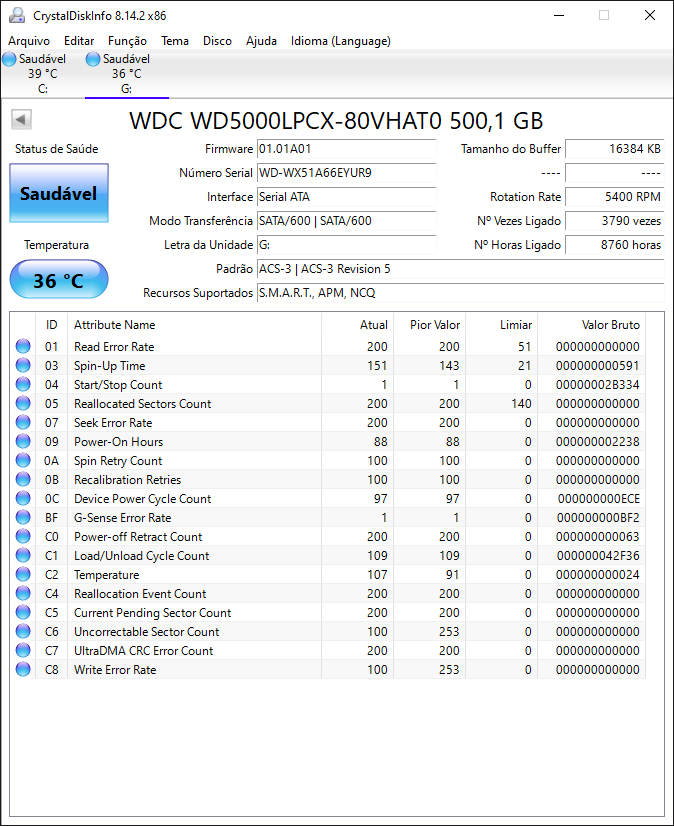
Task: Click the serial number field WD-WX51A66EYUR9
Action: [x=347, y=173]
